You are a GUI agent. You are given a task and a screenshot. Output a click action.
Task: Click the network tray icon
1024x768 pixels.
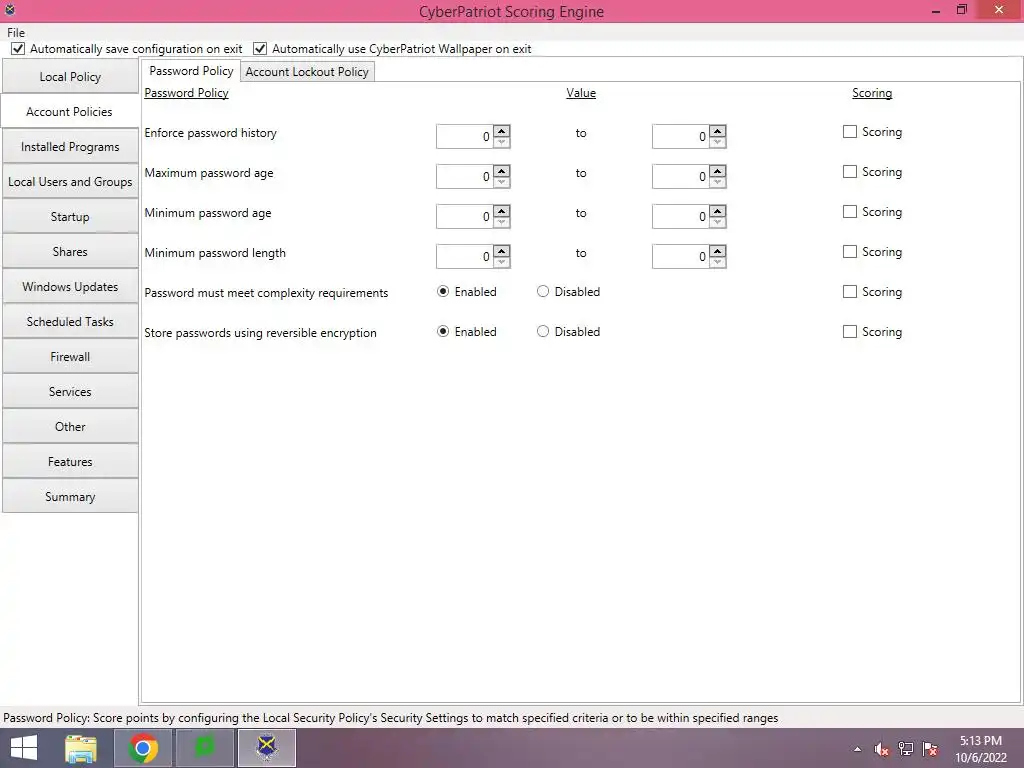(x=906, y=749)
